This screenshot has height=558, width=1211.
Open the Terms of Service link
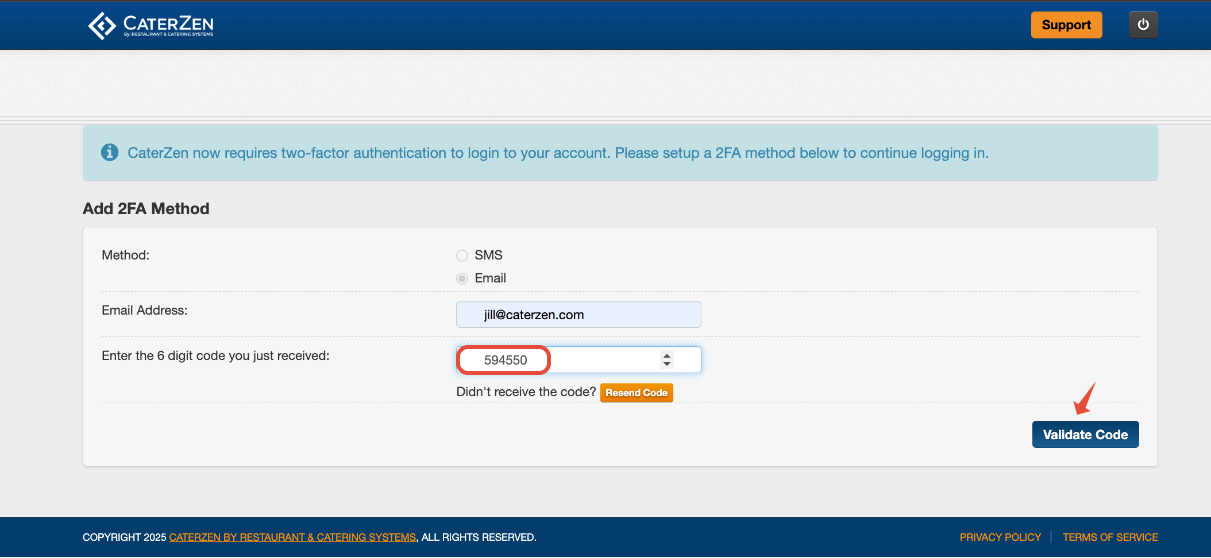(x=1110, y=538)
